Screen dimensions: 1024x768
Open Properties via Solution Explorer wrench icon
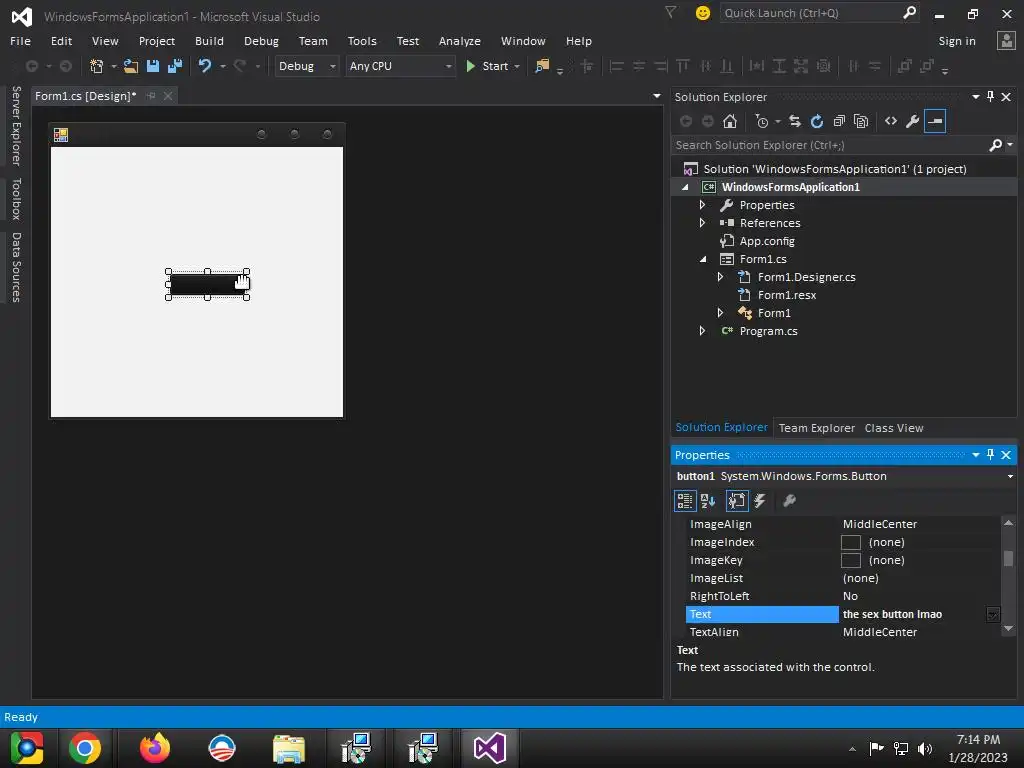[x=913, y=121]
